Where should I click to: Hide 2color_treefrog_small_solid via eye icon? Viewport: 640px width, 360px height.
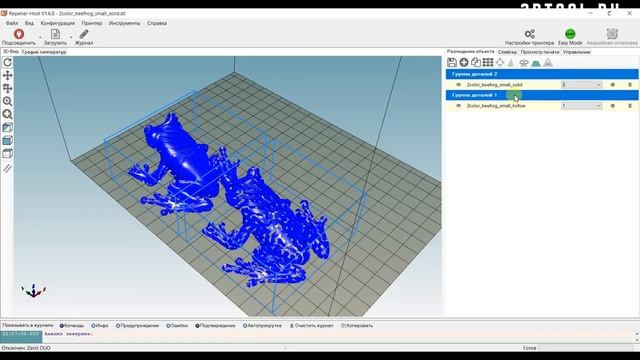458,84
